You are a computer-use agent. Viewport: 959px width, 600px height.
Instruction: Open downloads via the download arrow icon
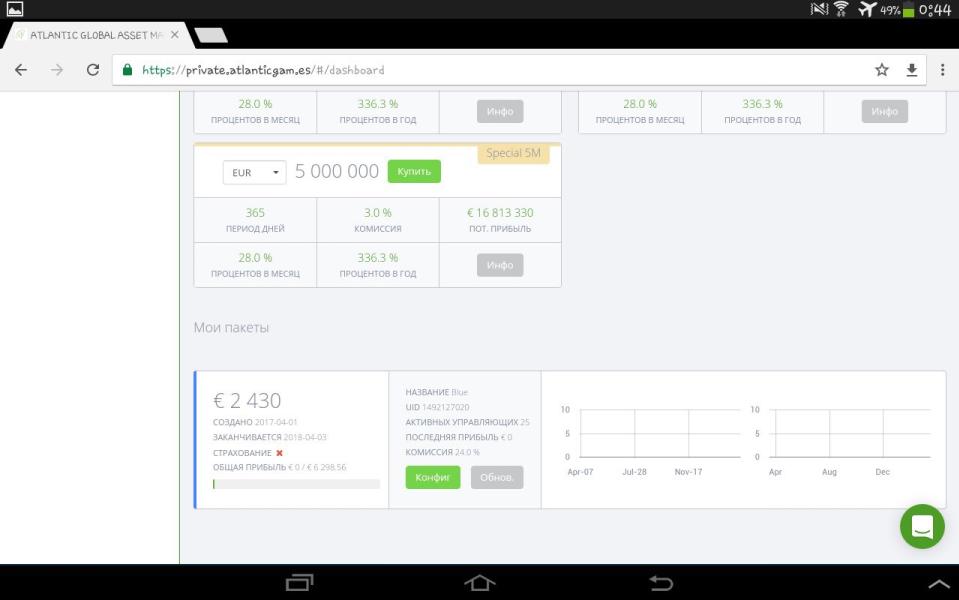pos(911,70)
